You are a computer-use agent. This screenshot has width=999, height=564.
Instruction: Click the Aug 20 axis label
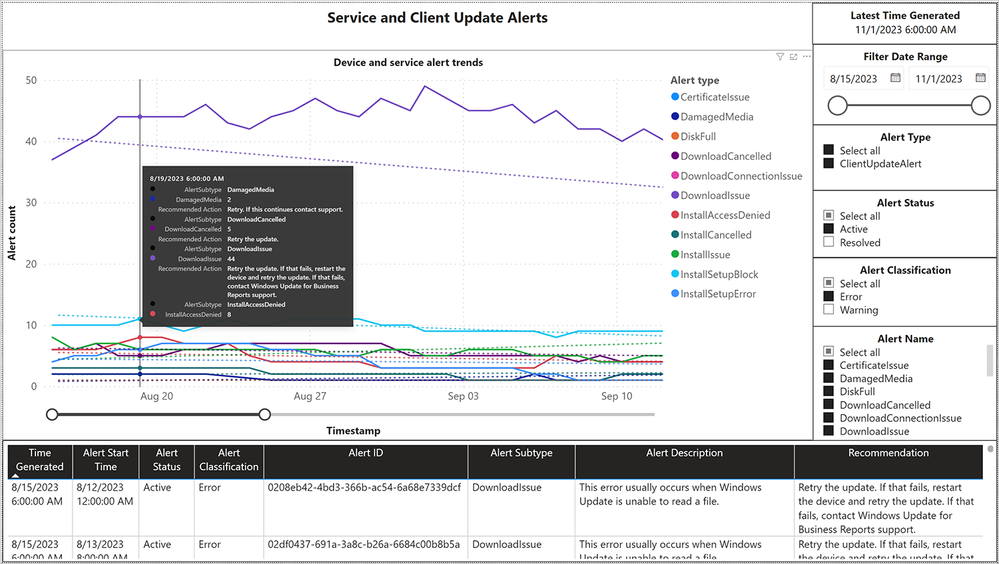click(157, 396)
